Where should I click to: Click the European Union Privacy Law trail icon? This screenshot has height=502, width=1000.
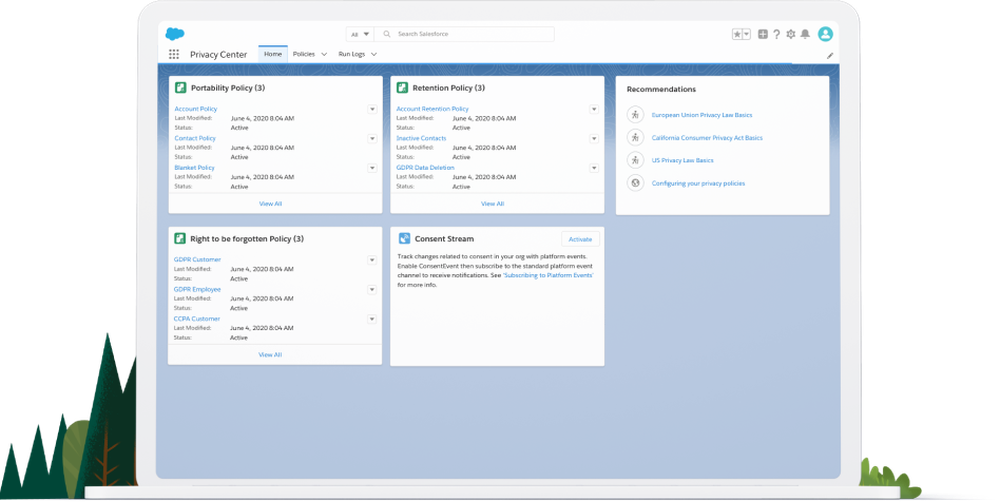[x=635, y=115]
